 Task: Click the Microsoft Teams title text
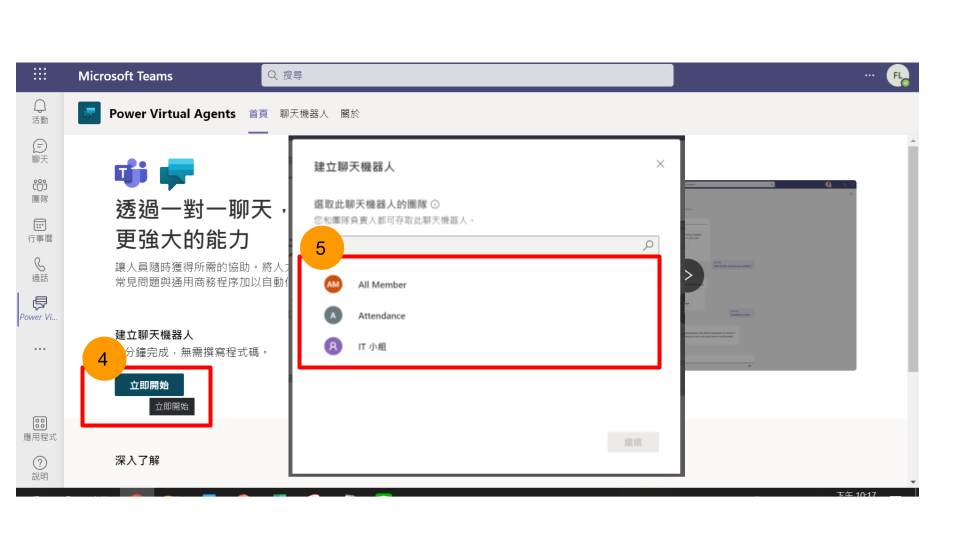point(125,76)
